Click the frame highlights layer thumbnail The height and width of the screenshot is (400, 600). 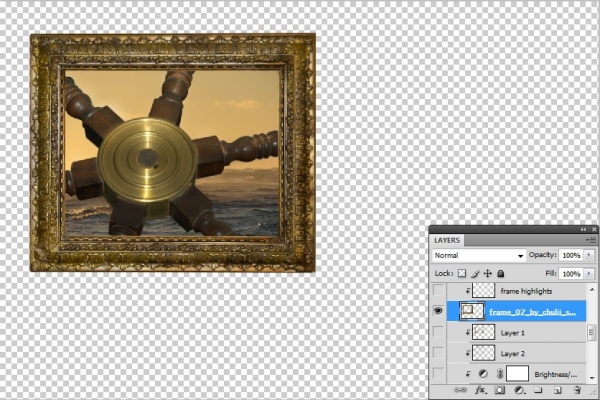click(484, 291)
